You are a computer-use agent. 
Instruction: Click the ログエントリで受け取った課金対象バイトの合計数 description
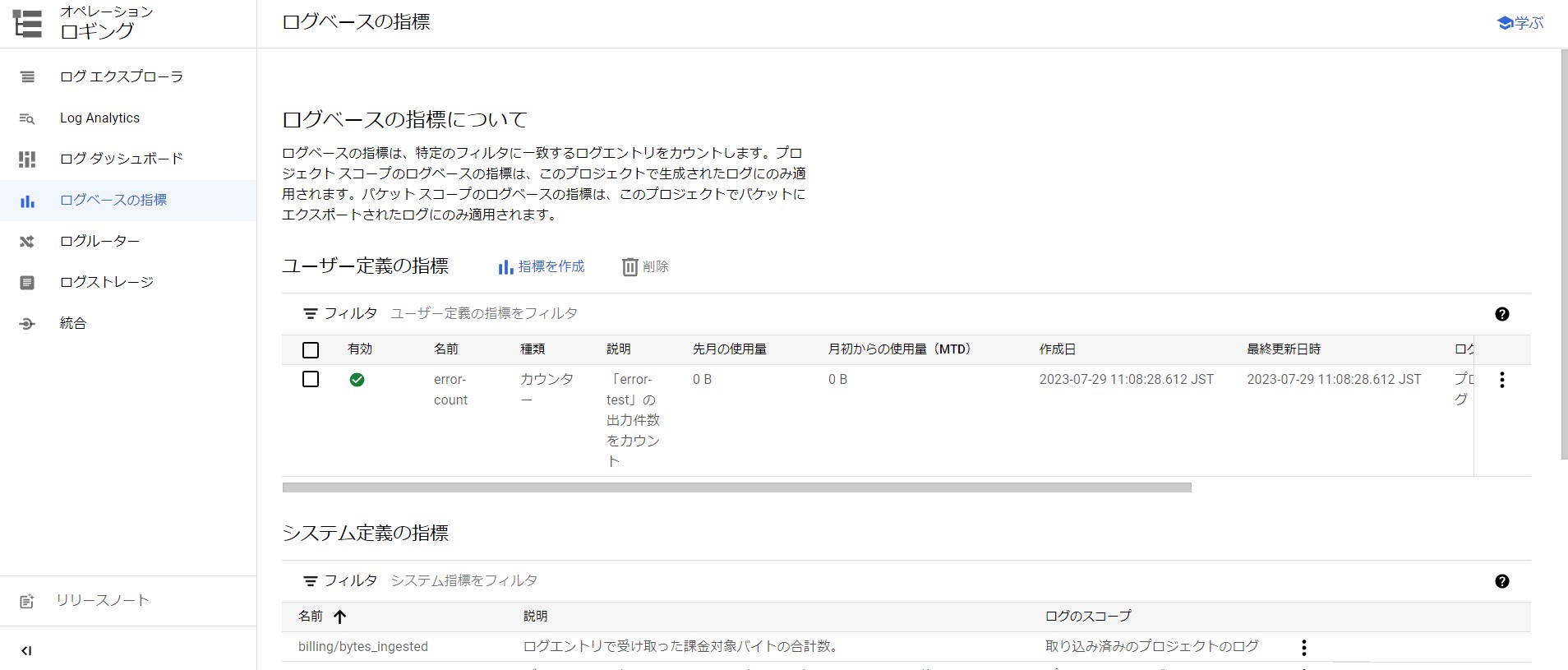682,647
